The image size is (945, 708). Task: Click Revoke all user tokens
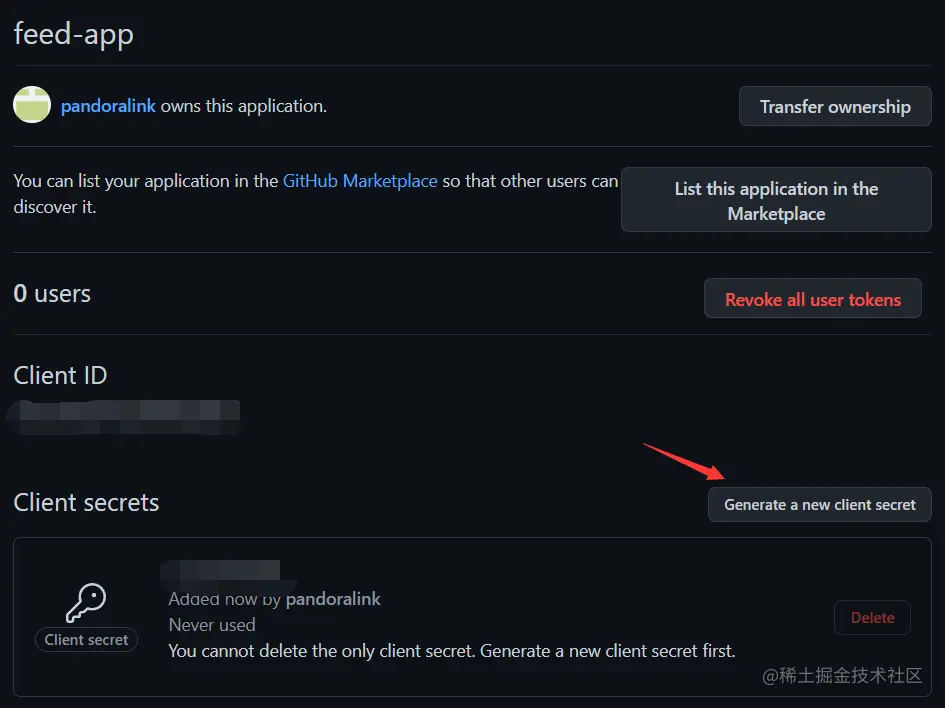pos(812,299)
